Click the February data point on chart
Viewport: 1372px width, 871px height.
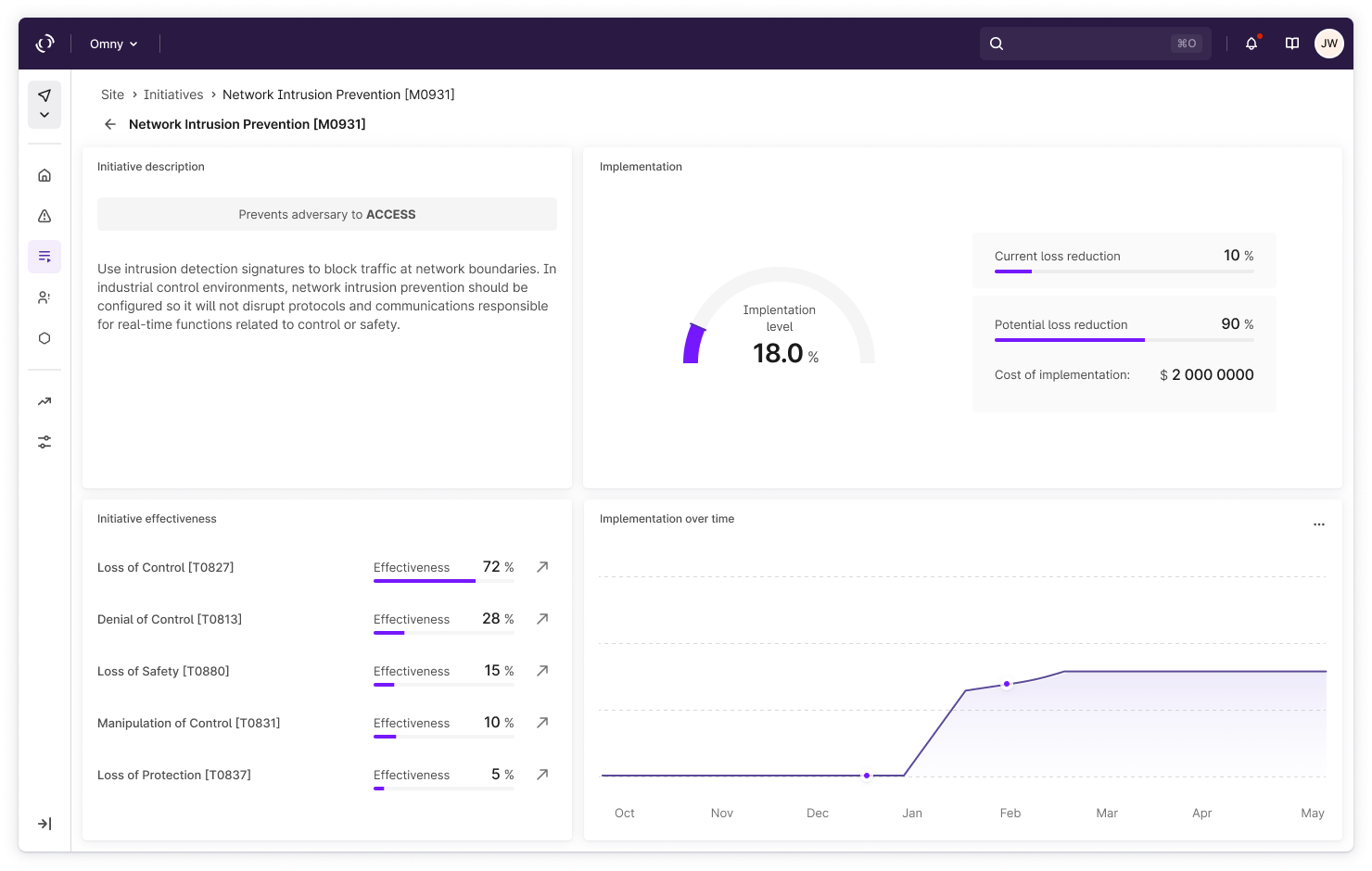[1007, 684]
